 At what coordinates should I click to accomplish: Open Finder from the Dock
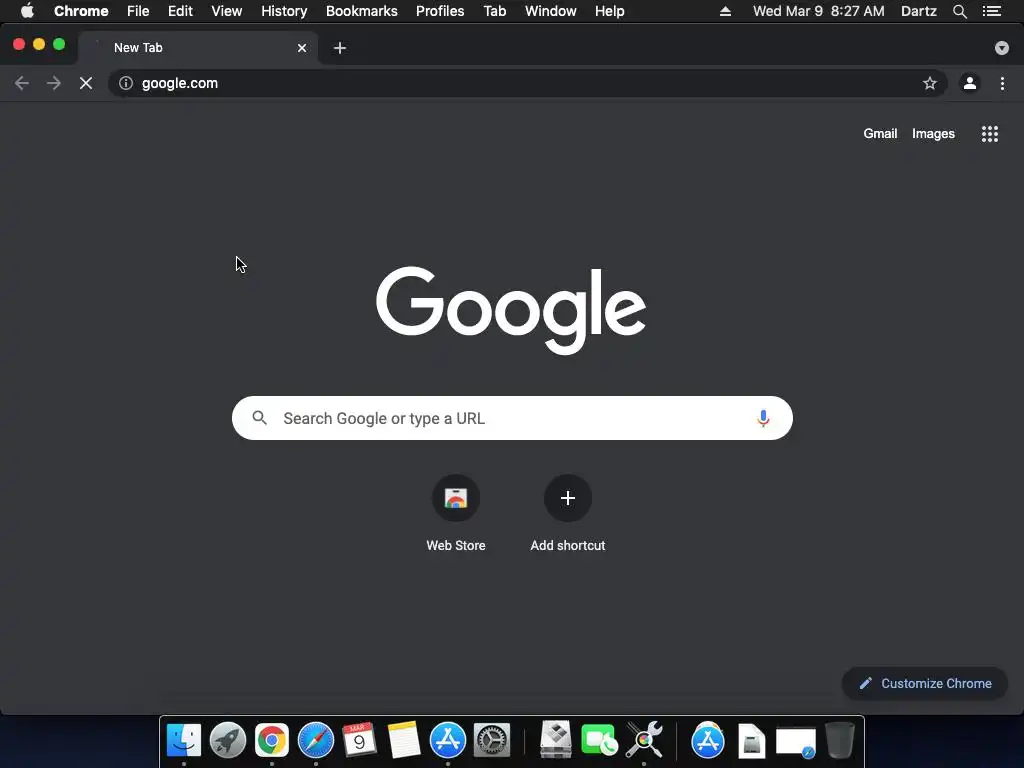coord(184,741)
